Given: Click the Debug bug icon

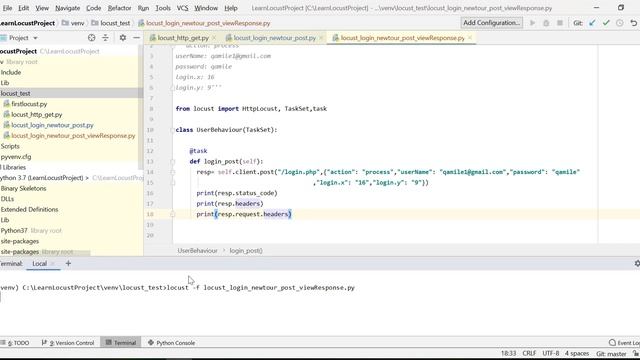Looking at the screenshot, I should point(546,23).
